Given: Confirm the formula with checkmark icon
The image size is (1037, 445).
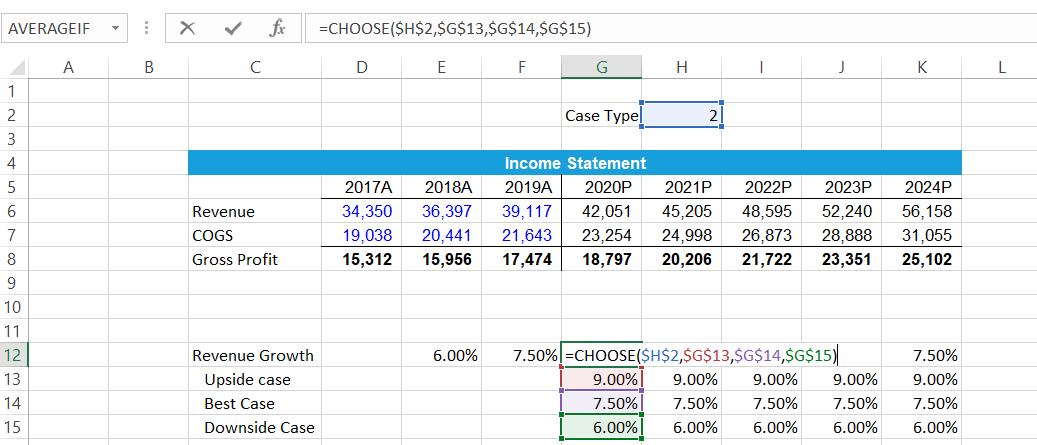Looking at the screenshot, I should tap(233, 29).
